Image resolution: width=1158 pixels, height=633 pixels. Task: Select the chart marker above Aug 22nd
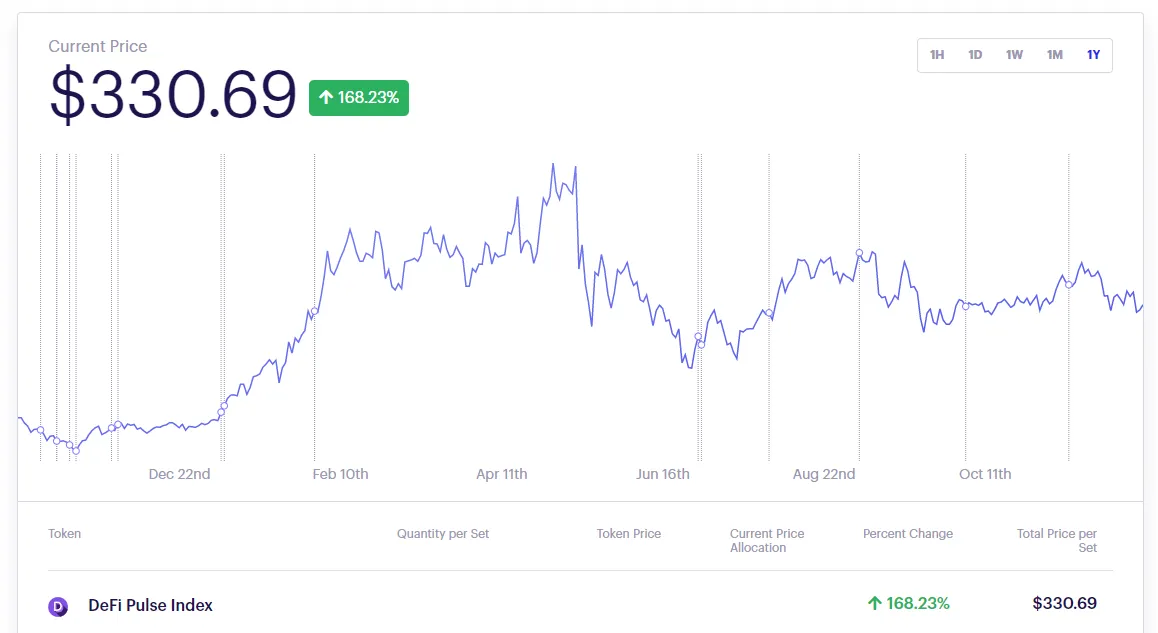click(859, 253)
